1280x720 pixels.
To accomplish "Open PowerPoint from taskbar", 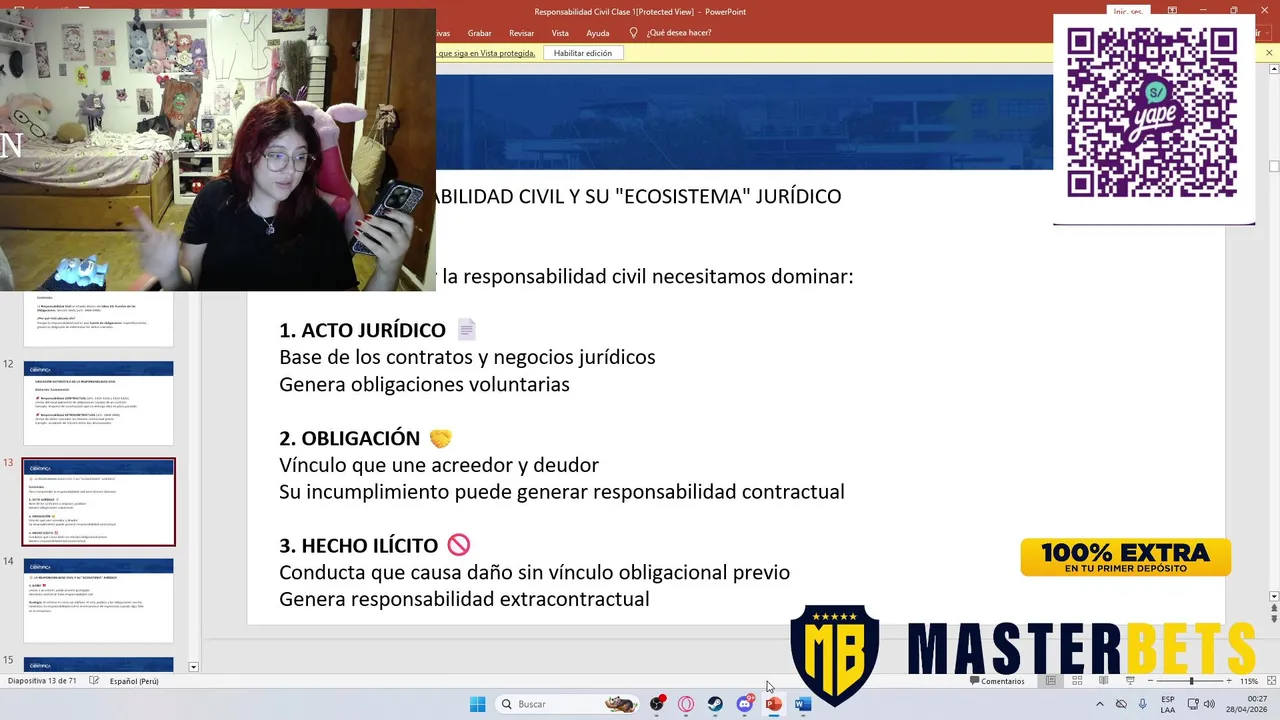I will pyautogui.click(x=773, y=704).
